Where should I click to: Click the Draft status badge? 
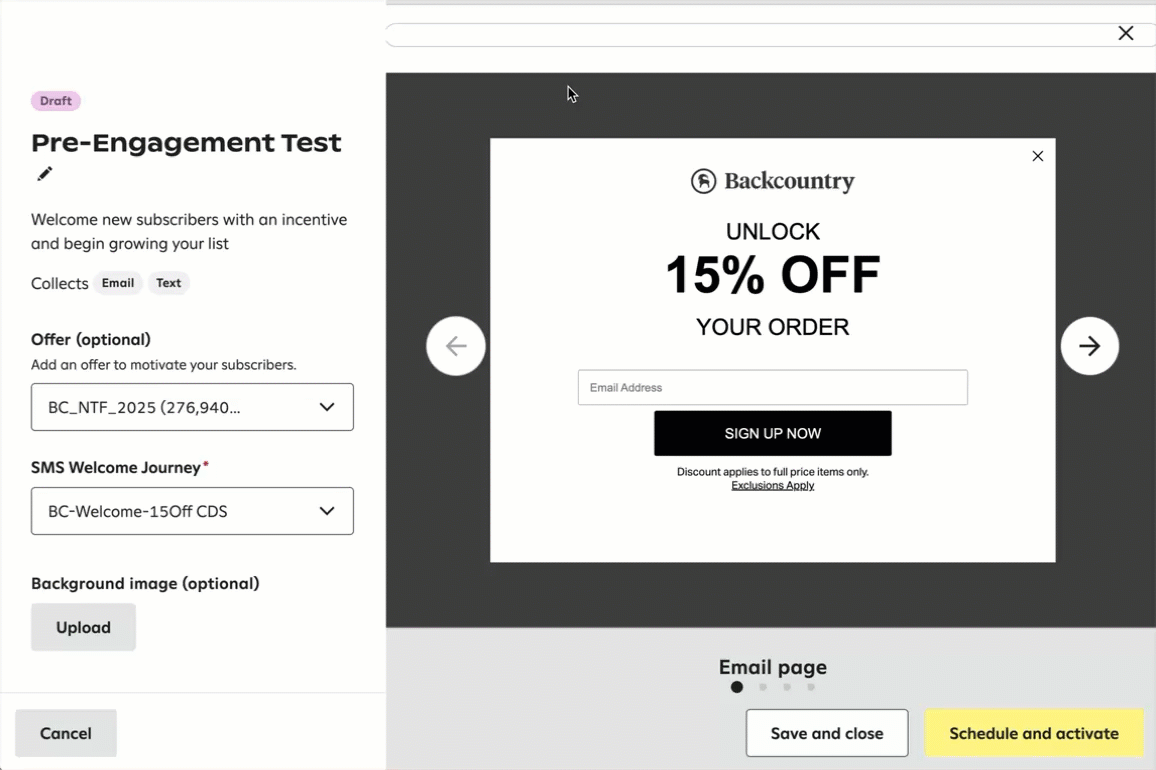[56, 101]
